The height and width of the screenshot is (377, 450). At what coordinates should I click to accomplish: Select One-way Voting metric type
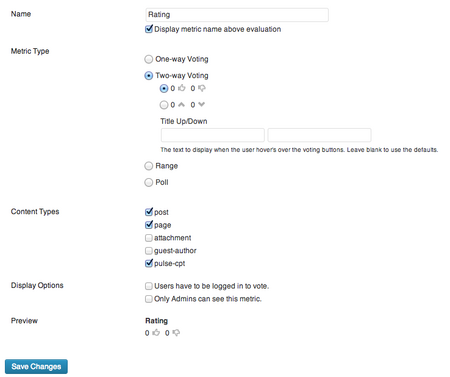click(x=149, y=59)
